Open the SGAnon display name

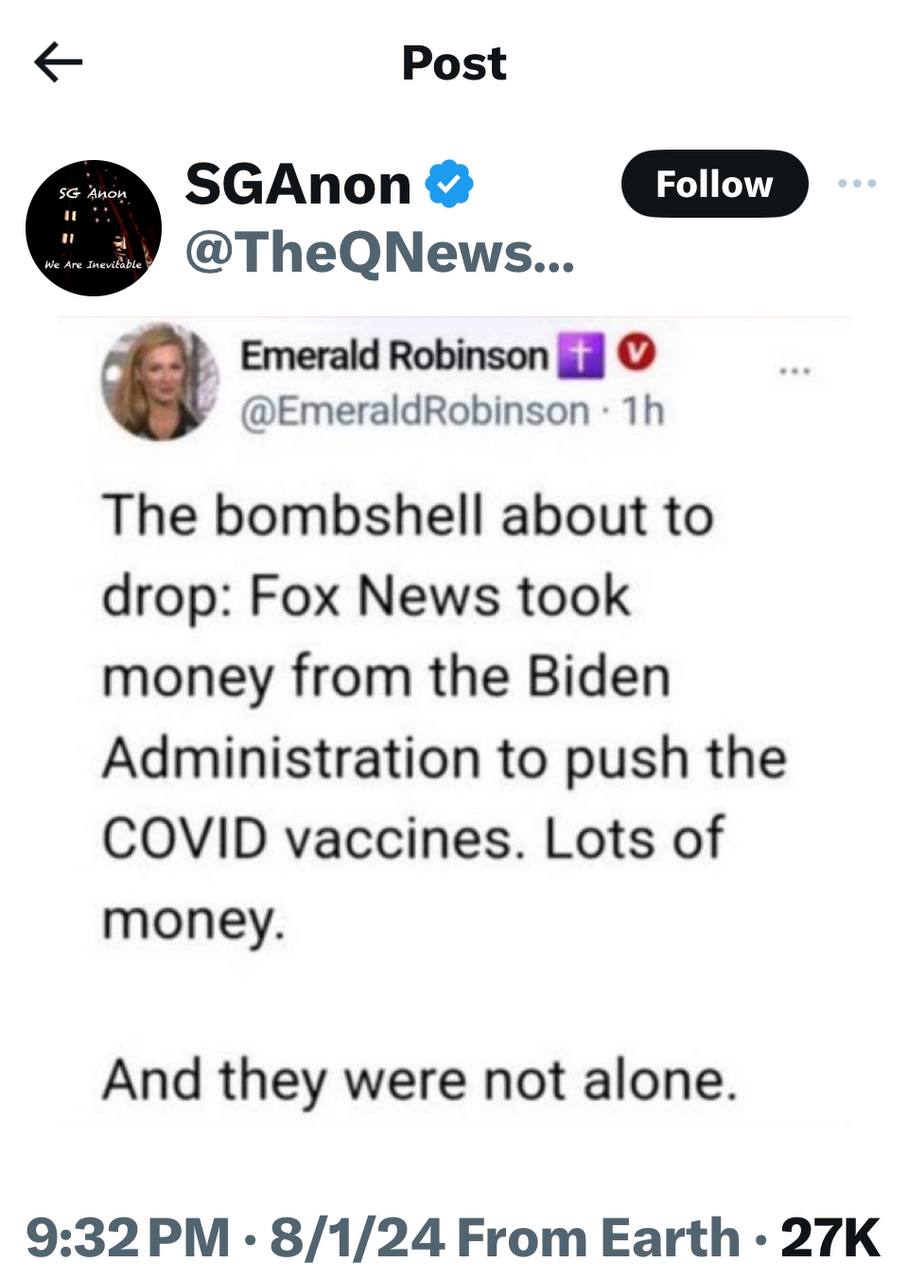click(x=298, y=186)
